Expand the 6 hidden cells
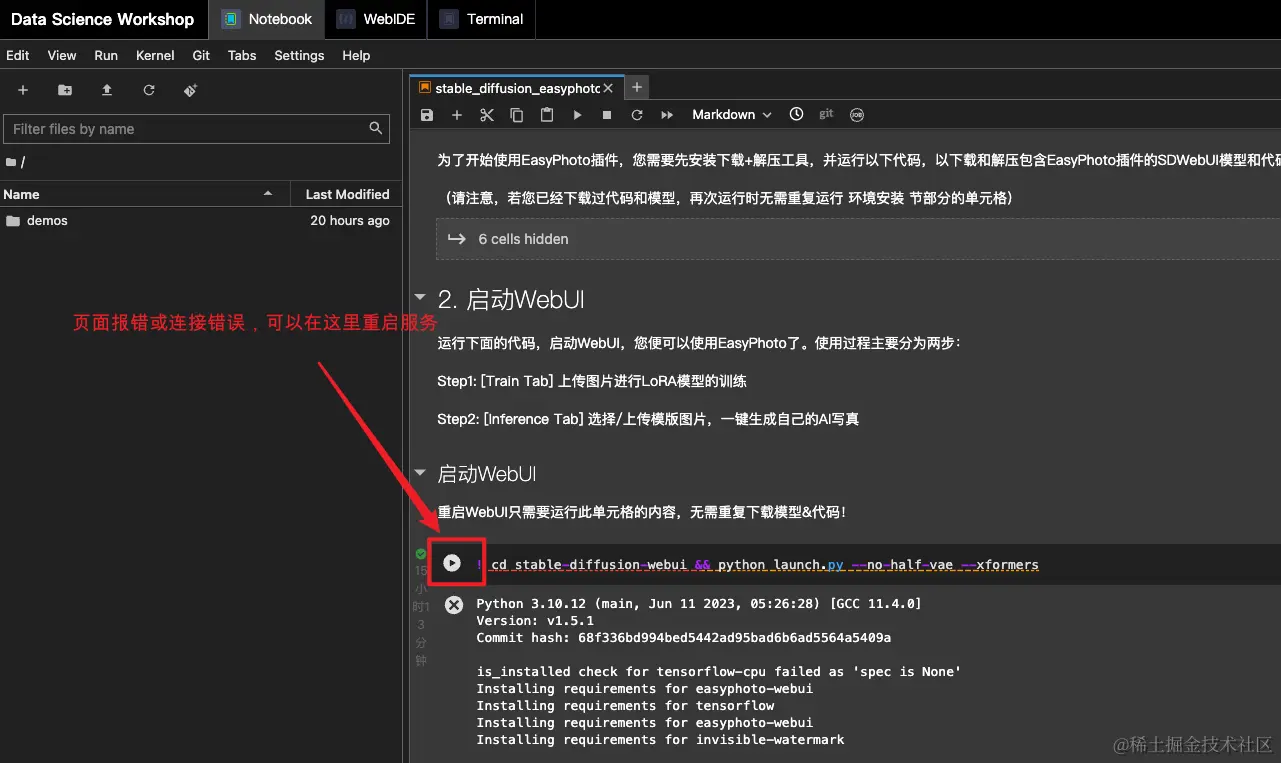Viewport: 1281px width, 763px height. pyautogui.click(x=858, y=239)
